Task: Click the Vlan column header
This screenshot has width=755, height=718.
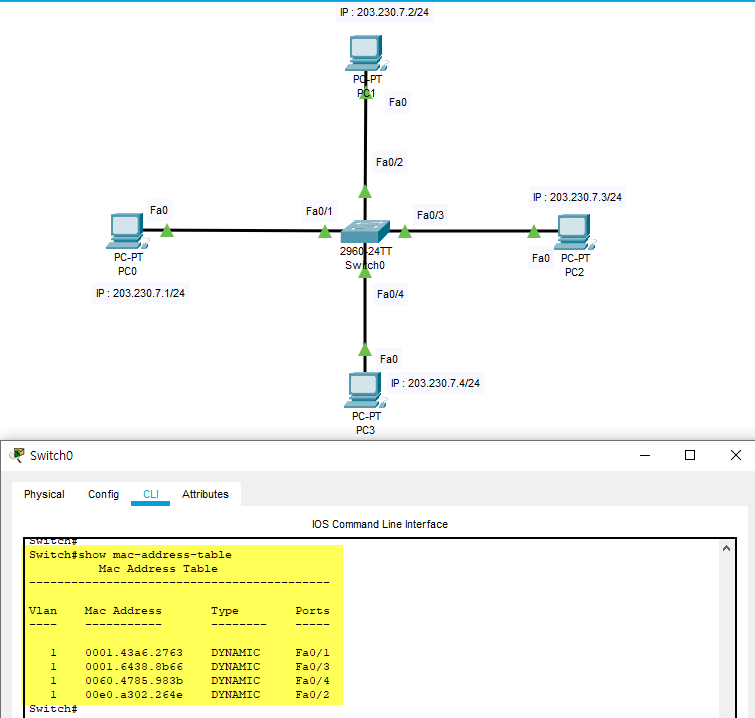Action: coord(43,611)
